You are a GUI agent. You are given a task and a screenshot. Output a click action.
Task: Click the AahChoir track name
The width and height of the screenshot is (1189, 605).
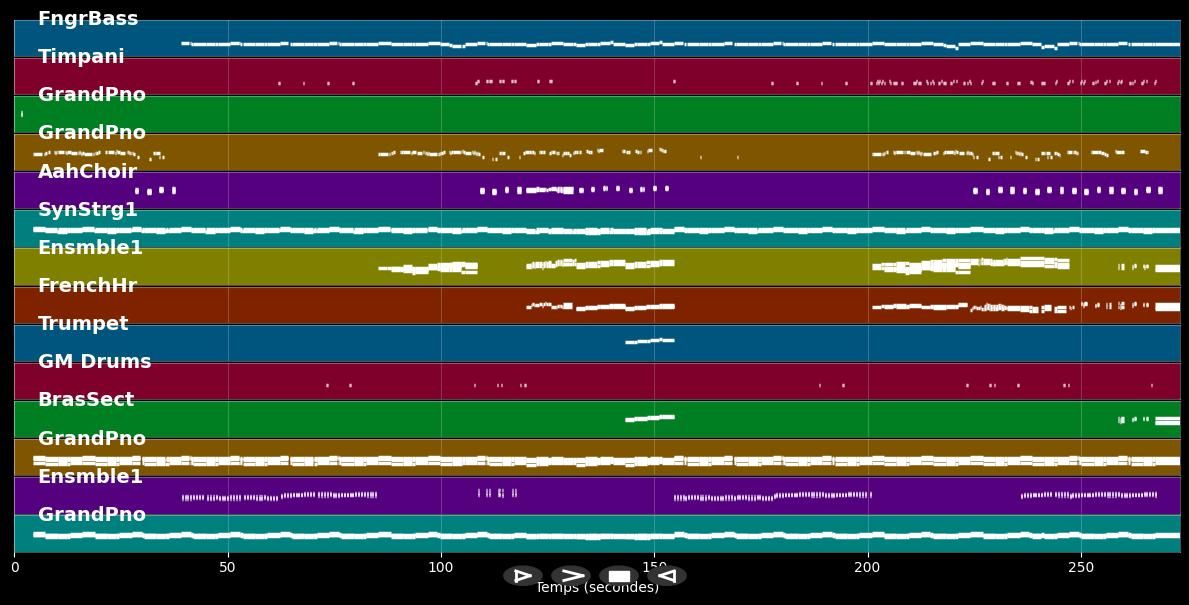click(x=87, y=172)
